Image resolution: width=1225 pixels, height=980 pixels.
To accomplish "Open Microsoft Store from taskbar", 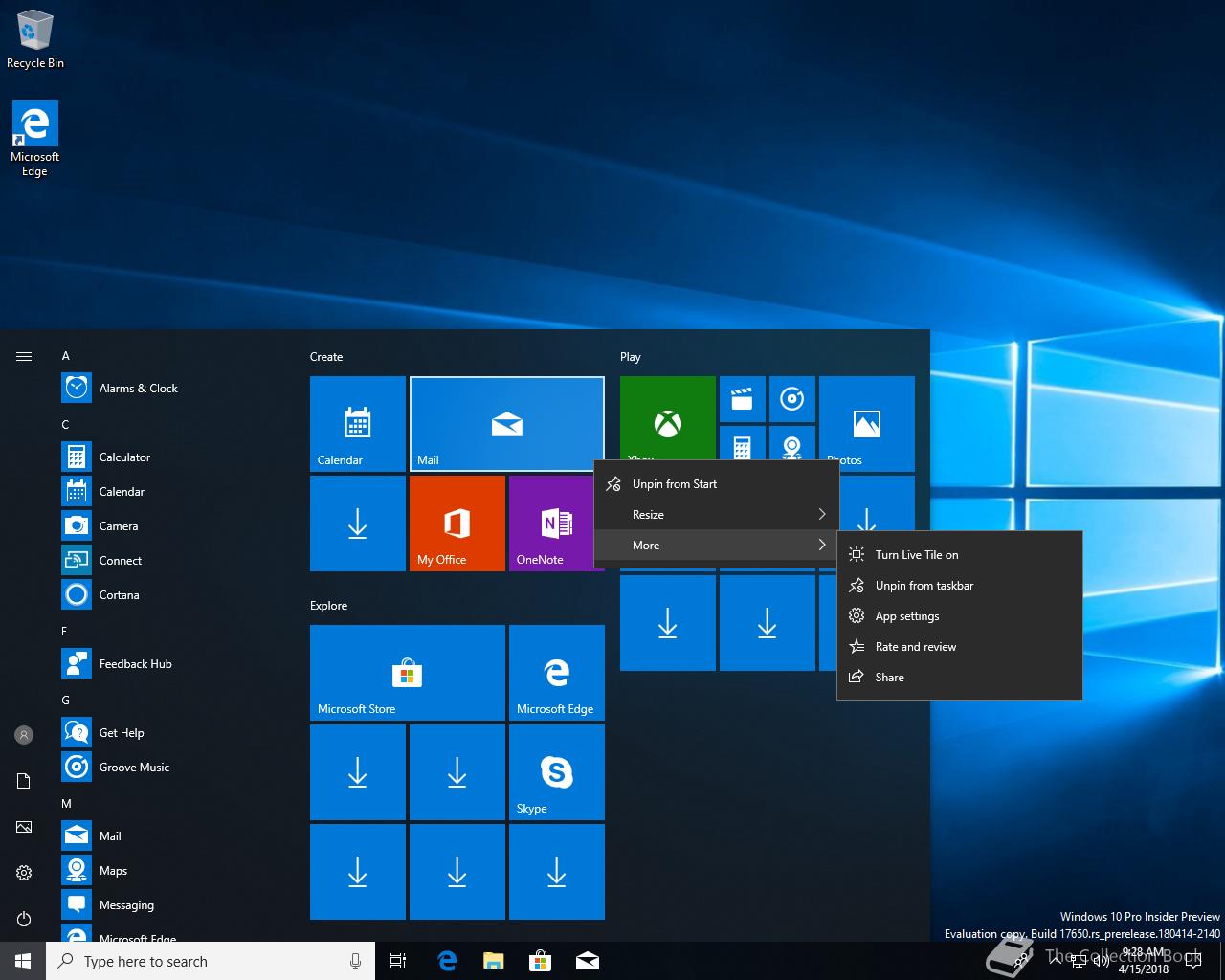I will coord(541,961).
